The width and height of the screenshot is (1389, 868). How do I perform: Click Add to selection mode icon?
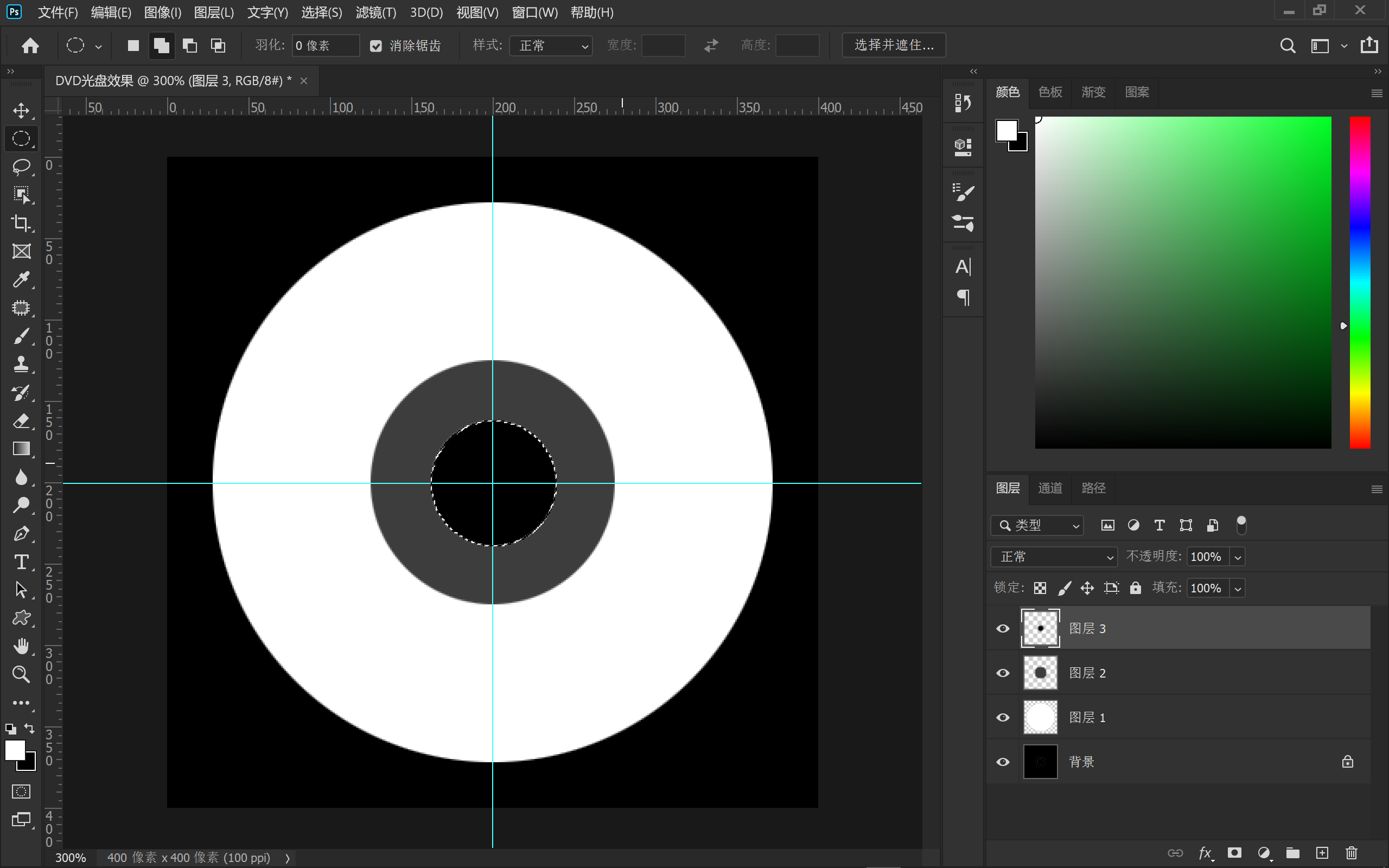tap(161, 46)
